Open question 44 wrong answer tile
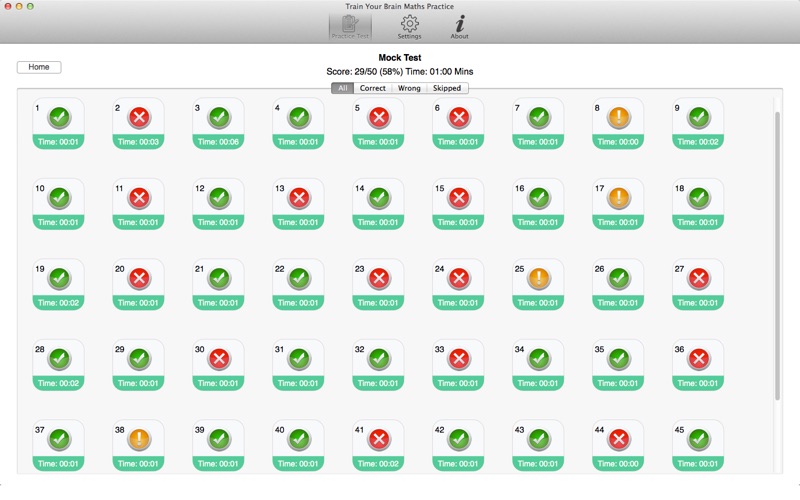The width and height of the screenshot is (800, 500). pyautogui.click(x=618, y=445)
